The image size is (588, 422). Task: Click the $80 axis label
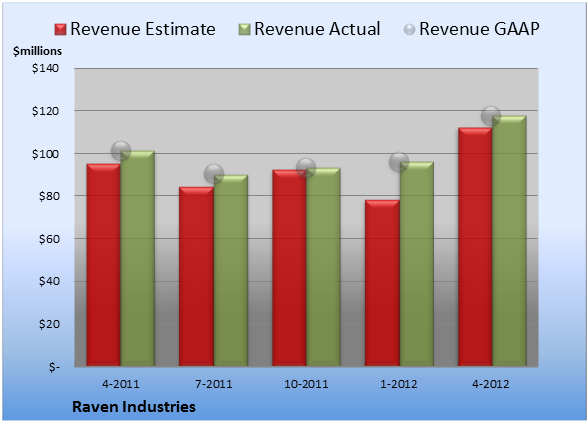pos(49,196)
